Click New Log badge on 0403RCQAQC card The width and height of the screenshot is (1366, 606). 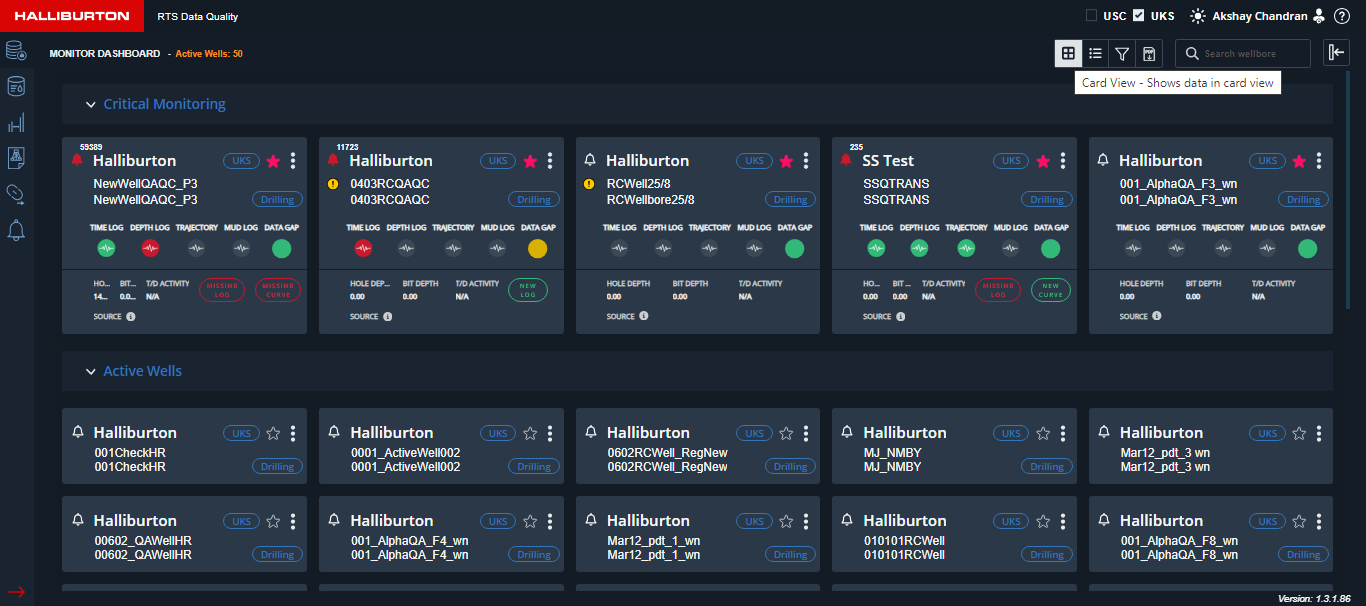(528, 290)
